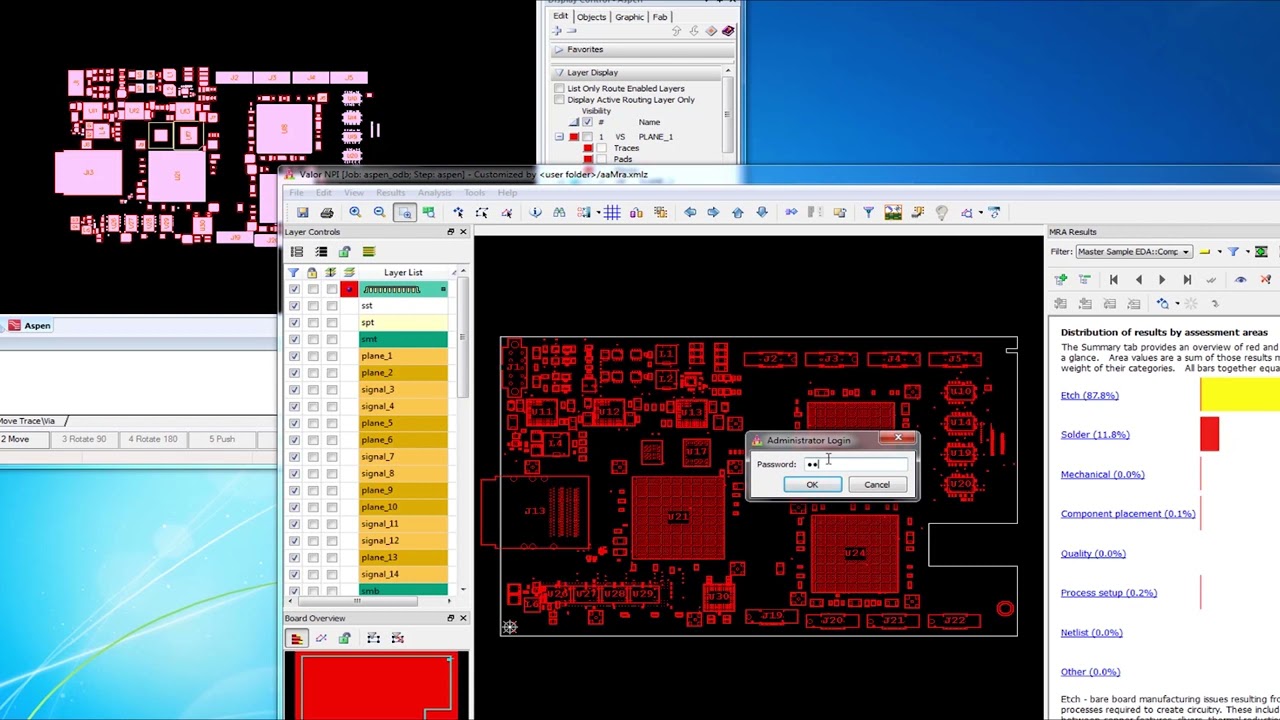Open the Component placement (0.1%) link
This screenshot has height=720, width=1280.
[1127, 514]
